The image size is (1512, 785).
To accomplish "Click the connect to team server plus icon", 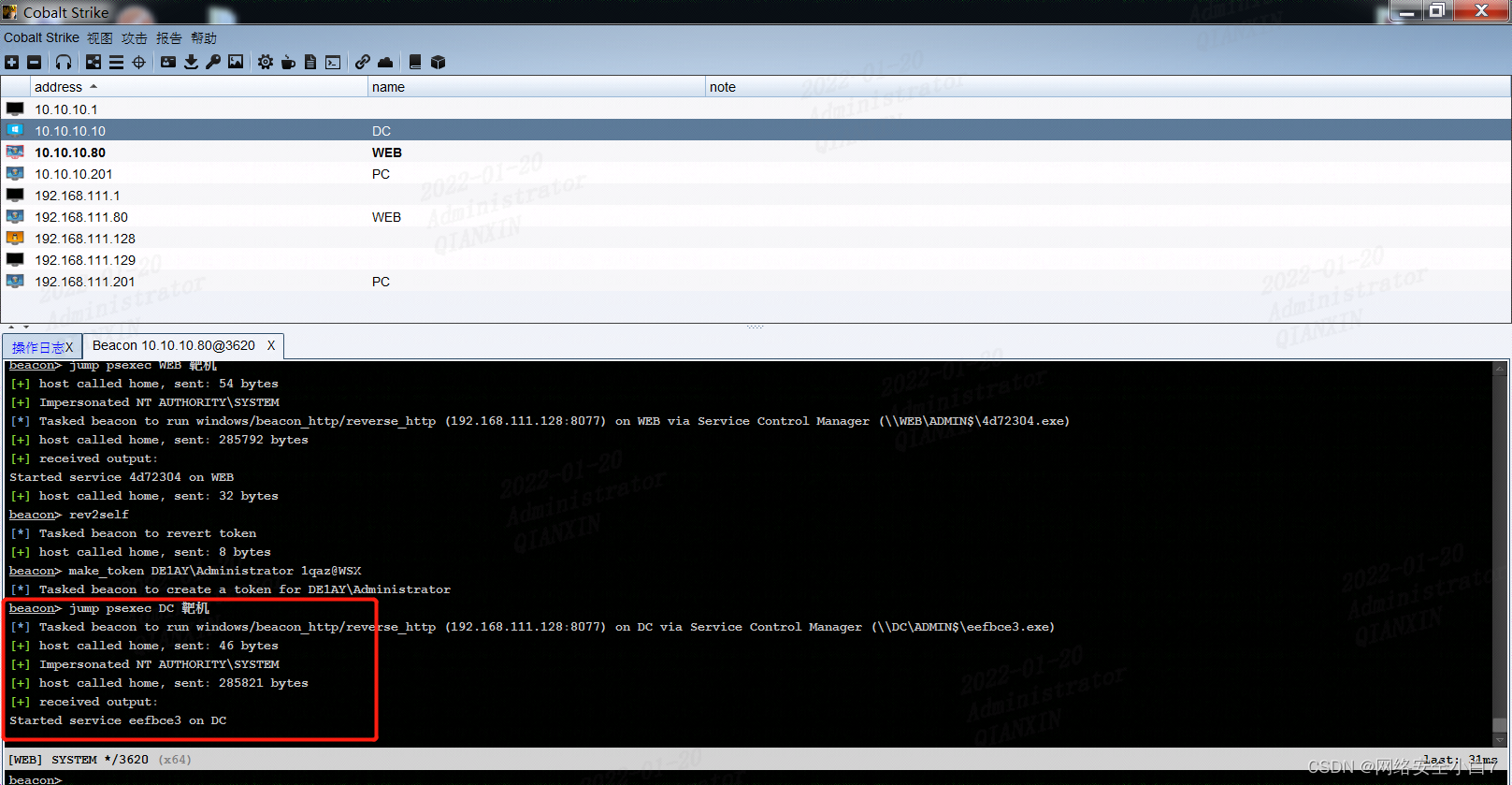I will (x=11, y=63).
